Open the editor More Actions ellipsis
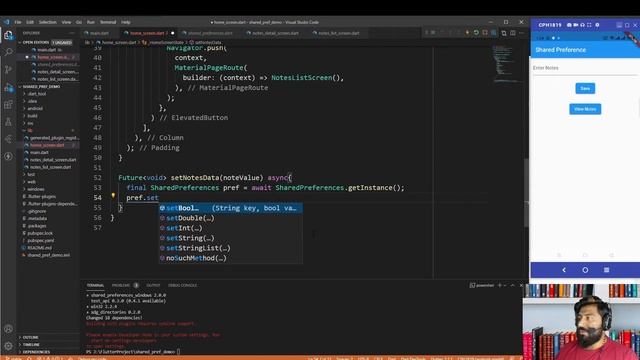This screenshot has height=360, width=640. tap(521, 33)
